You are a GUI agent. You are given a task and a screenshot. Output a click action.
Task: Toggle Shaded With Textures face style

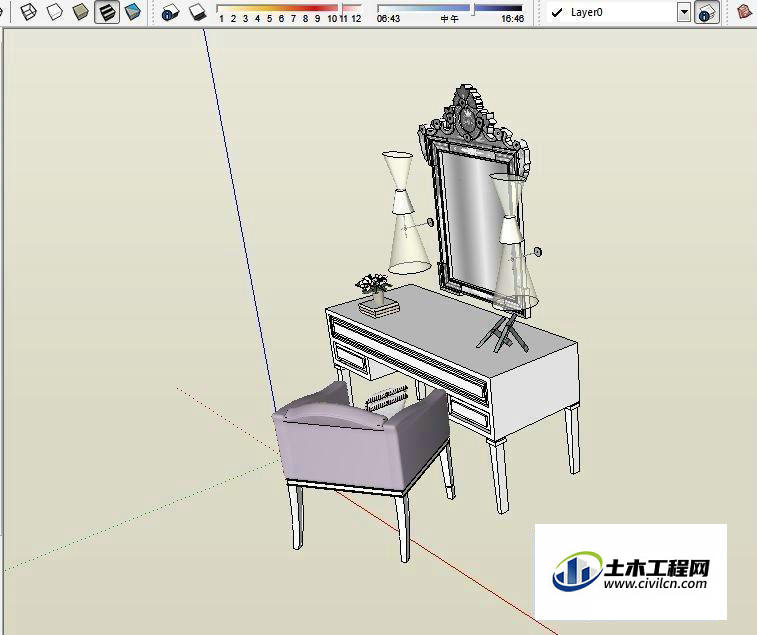pyautogui.click(x=107, y=12)
